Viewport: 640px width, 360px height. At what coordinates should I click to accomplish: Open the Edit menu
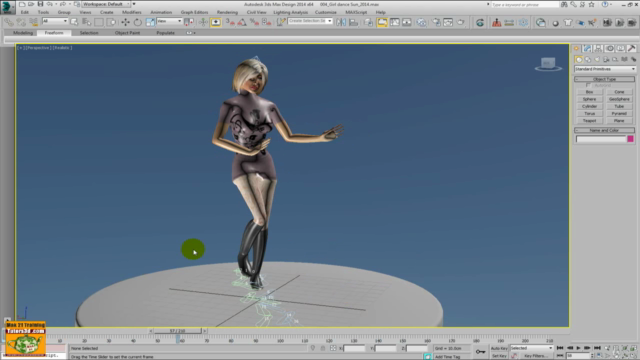click(x=25, y=12)
